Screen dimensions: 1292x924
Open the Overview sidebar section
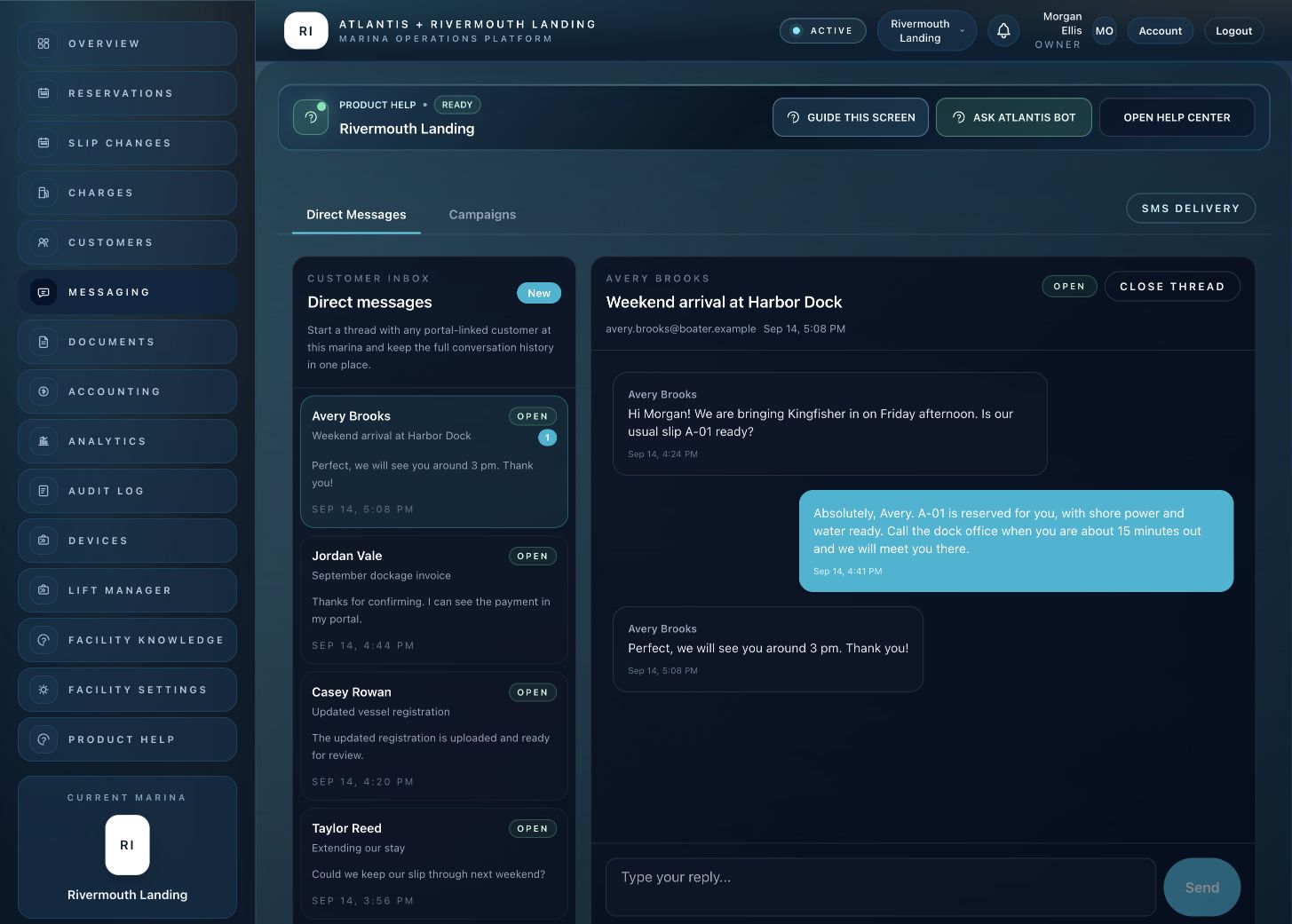tap(127, 43)
